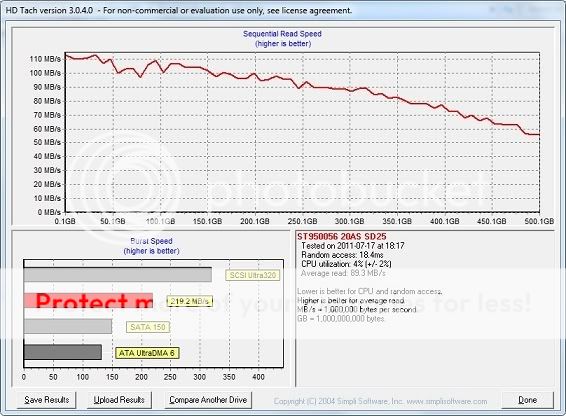Click the dark ATA UltraDMA 6 bar
The image size is (566, 416).
pos(63,352)
